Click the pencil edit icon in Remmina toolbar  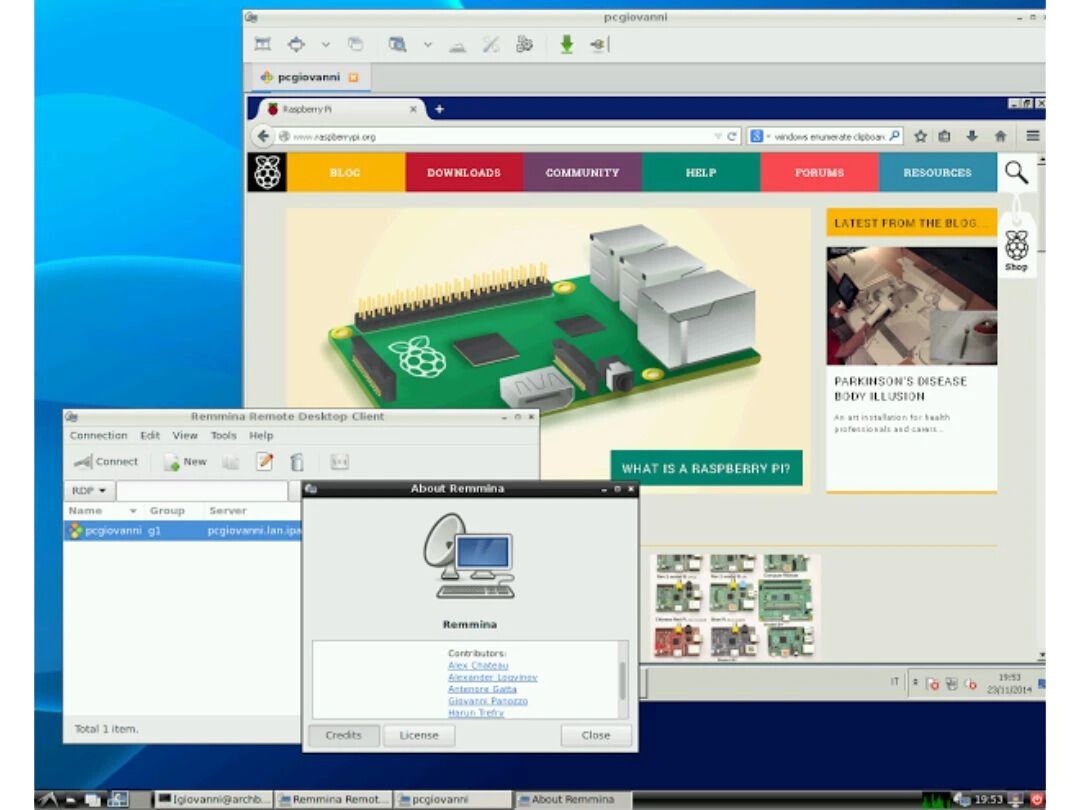[x=264, y=461]
